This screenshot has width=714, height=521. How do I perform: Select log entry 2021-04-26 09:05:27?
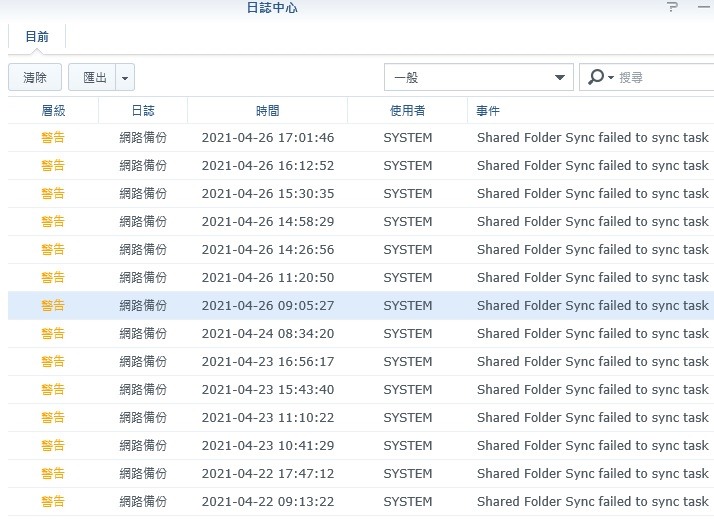tap(361, 306)
